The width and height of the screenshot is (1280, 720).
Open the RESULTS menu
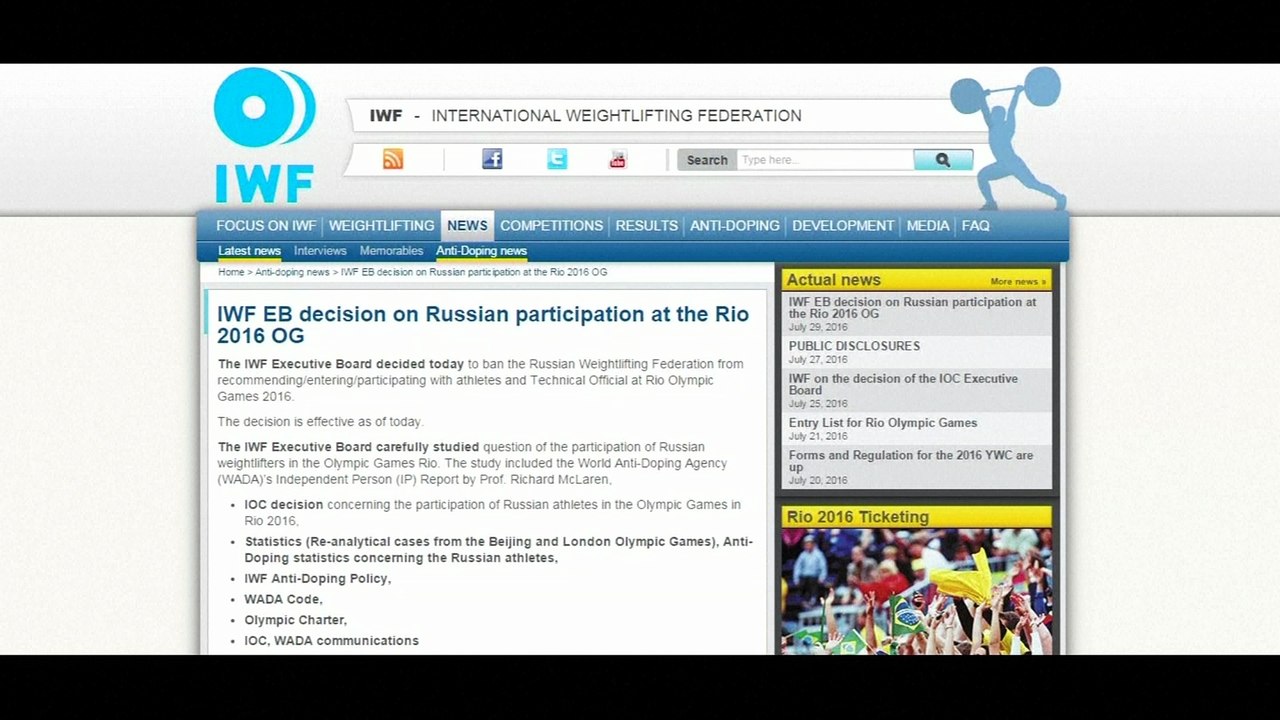646,226
